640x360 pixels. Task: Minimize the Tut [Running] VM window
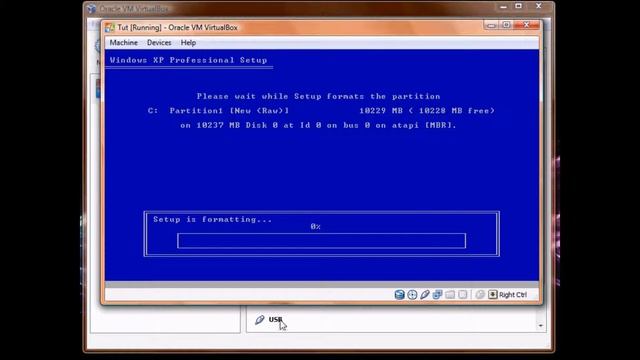491,25
